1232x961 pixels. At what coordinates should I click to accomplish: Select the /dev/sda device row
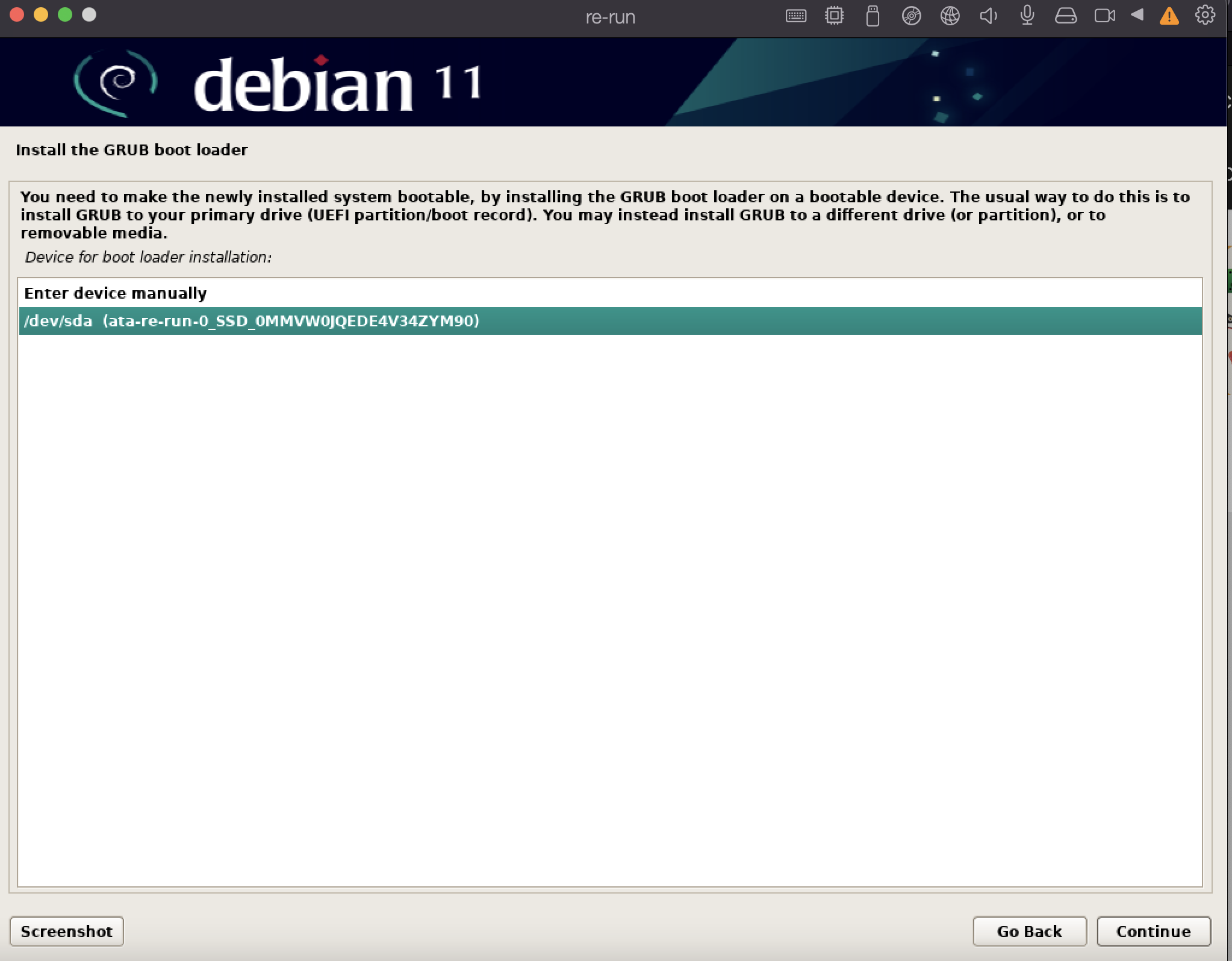click(610, 321)
